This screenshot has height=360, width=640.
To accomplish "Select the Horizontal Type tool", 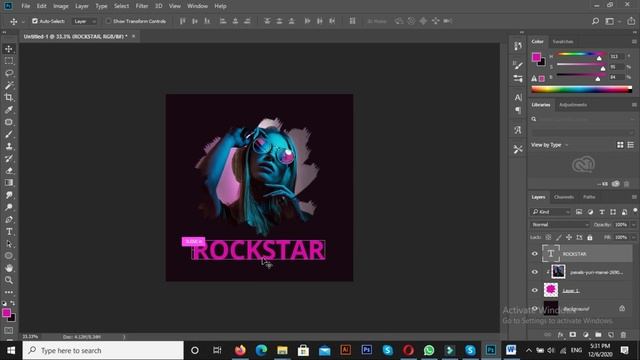I will pyautogui.click(x=9, y=232).
